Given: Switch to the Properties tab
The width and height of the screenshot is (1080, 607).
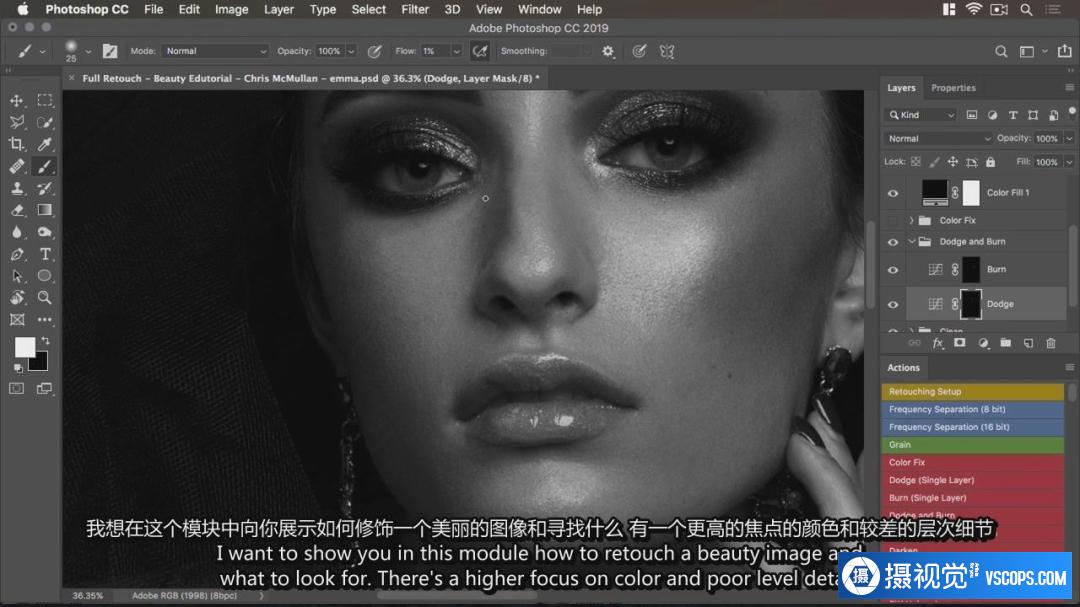Looking at the screenshot, I should point(953,88).
